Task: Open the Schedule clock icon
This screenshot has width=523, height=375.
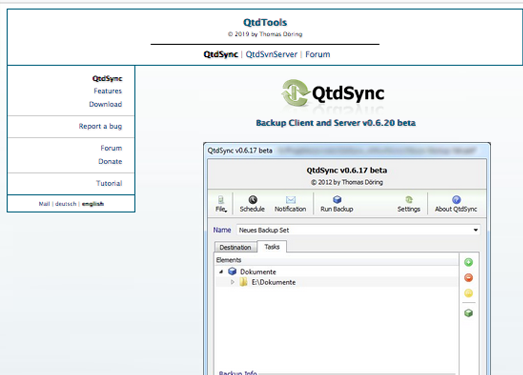Action: (253, 200)
